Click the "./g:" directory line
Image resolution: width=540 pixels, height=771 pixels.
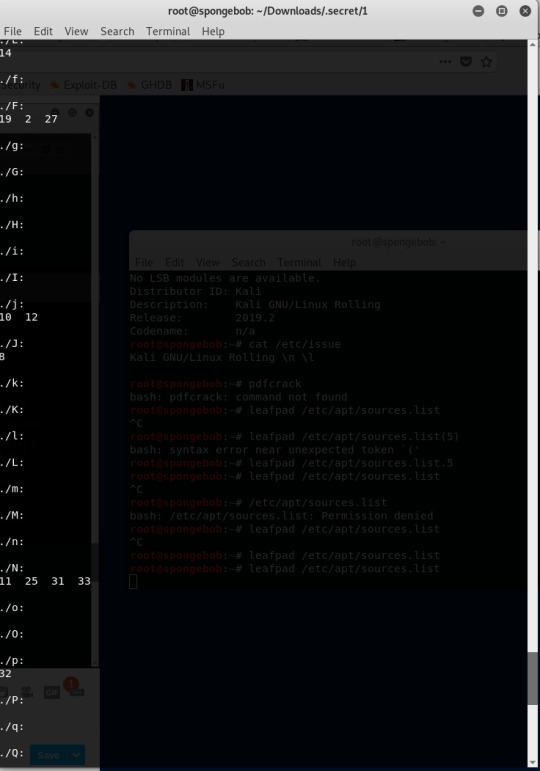12,146
